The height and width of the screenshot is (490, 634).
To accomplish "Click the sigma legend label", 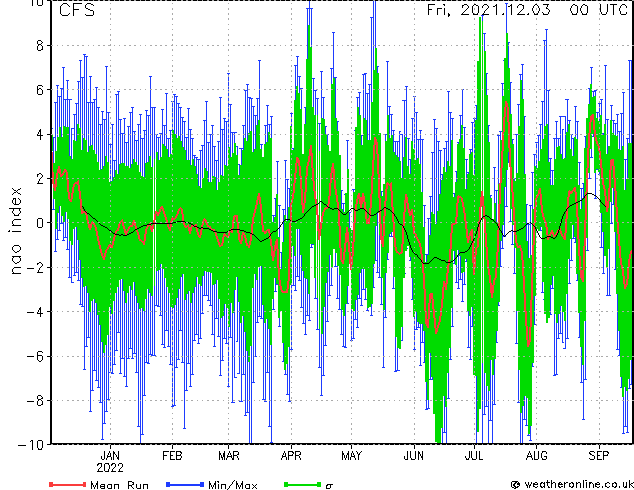I will pyautogui.click(x=329, y=485).
